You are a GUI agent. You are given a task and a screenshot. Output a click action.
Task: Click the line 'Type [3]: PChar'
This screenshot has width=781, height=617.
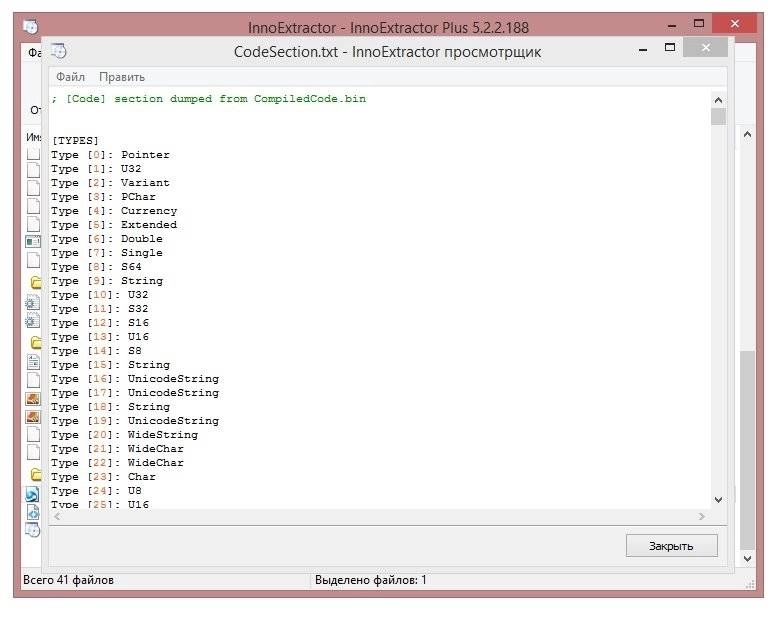pyautogui.click(x=103, y=196)
